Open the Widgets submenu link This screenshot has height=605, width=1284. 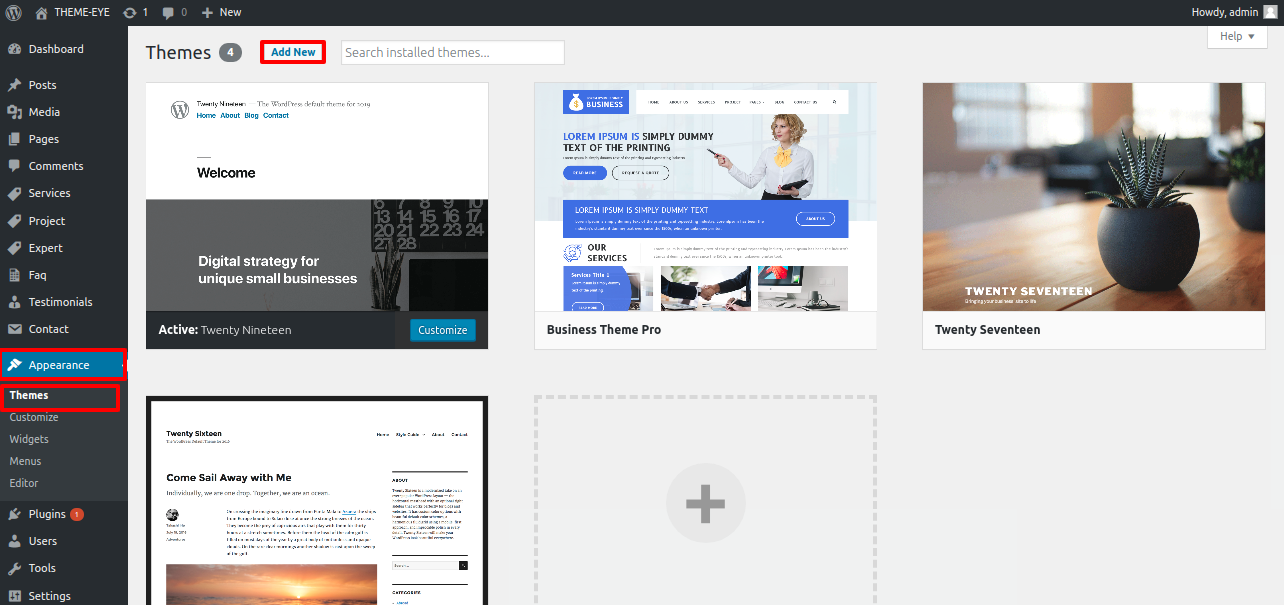point(29,439)
